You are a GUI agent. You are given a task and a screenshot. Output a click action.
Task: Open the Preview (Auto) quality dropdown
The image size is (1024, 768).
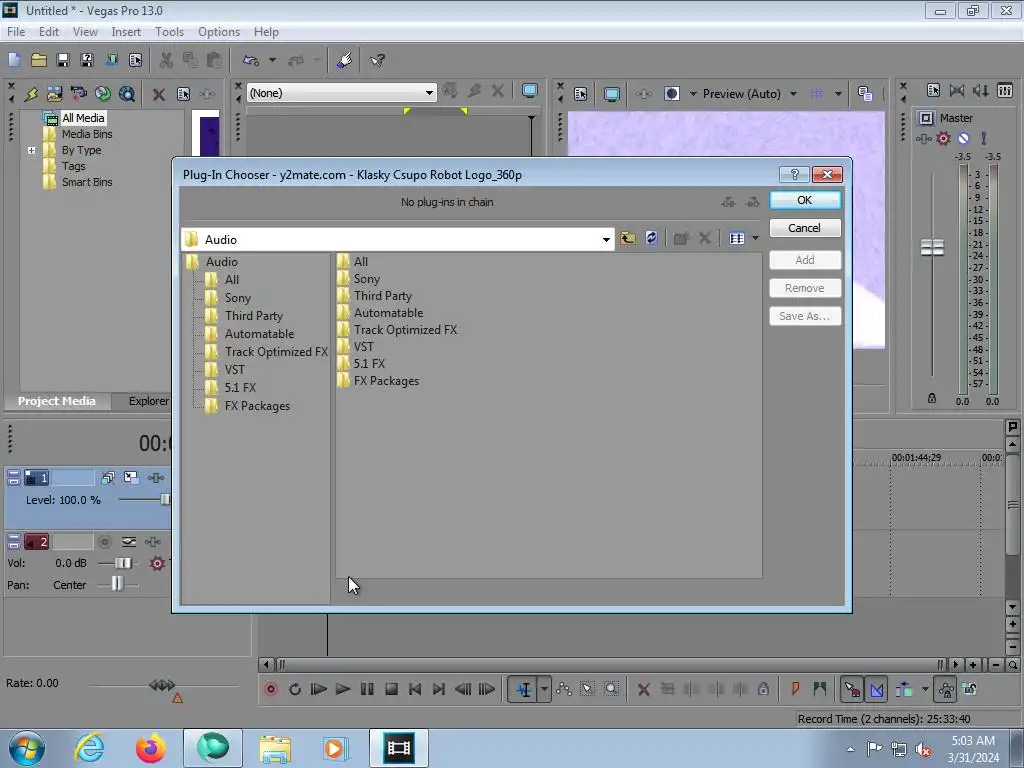tap(793, 94)
